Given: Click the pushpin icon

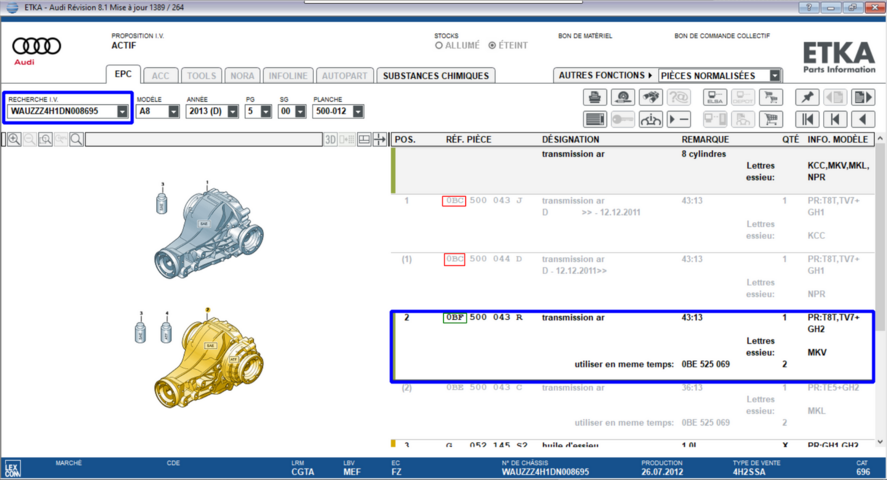Looking at the screenshot, I should (x=807, y=97).
